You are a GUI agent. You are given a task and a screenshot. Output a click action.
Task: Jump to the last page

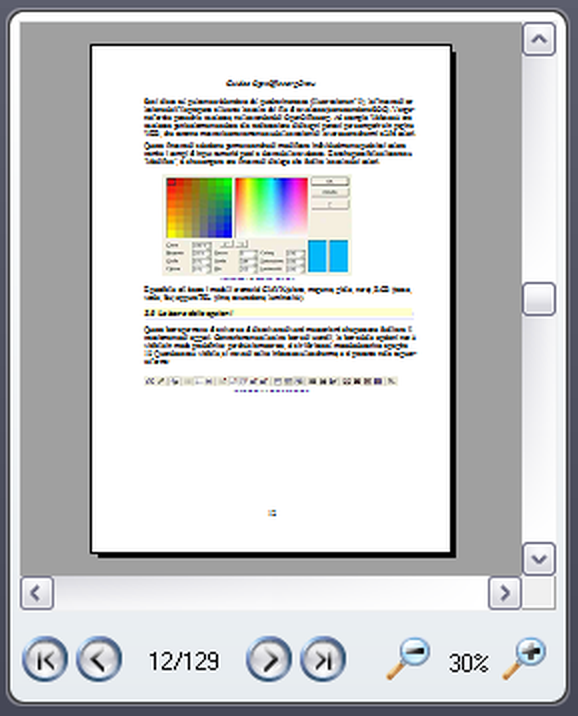323,659
